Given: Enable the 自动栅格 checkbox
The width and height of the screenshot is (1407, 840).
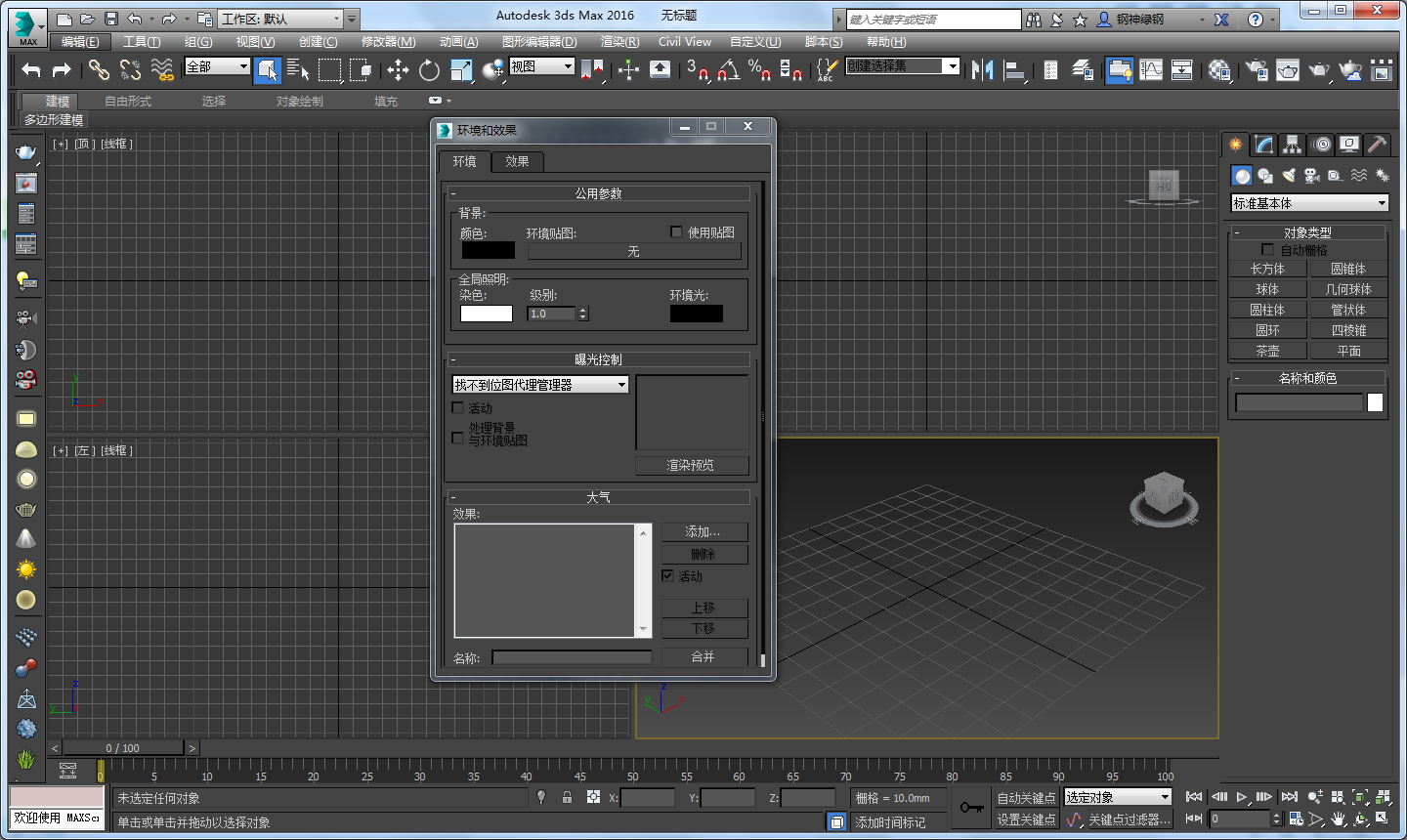Looking at the screenshot, I should (x=1267, y=249).
